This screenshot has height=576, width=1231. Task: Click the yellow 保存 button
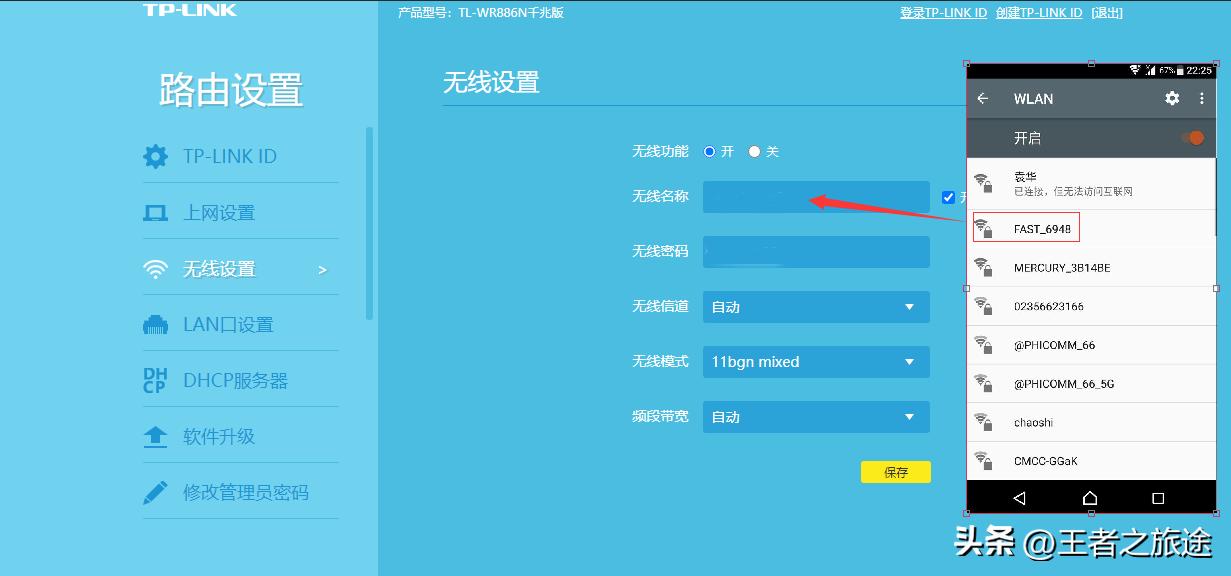click(x=895, y=471)
